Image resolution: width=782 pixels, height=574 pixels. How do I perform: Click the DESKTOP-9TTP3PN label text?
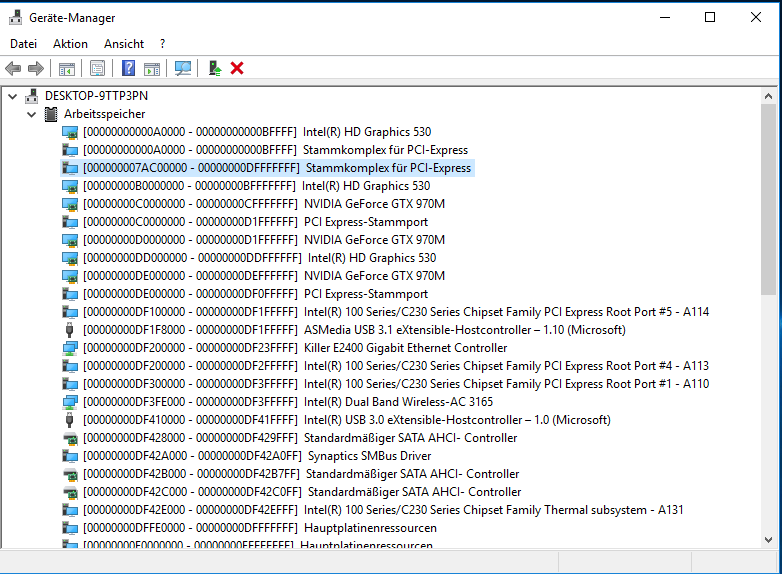tap(96, 96)
